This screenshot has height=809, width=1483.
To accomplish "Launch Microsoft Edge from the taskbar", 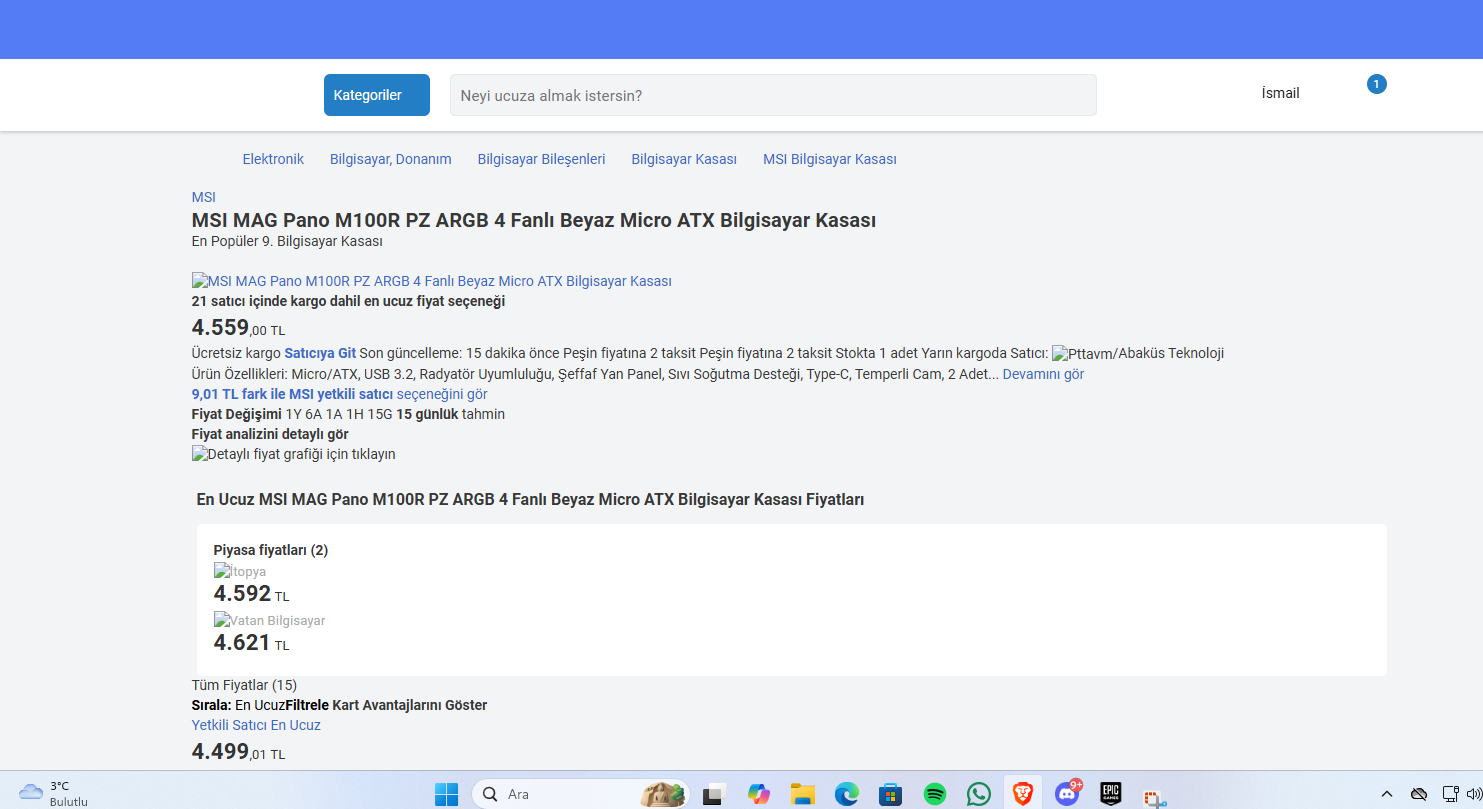I will 847,794.
